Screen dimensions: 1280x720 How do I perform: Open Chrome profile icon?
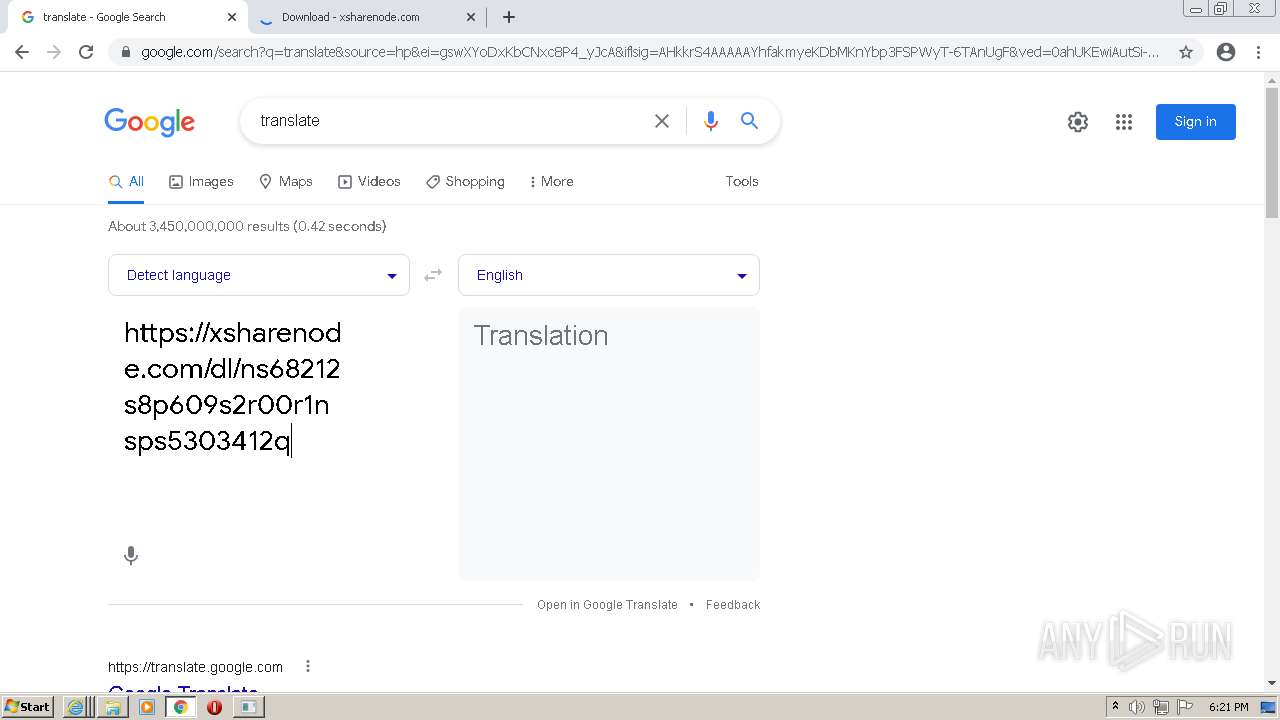pyautogui.click(x=1226, y=52)
